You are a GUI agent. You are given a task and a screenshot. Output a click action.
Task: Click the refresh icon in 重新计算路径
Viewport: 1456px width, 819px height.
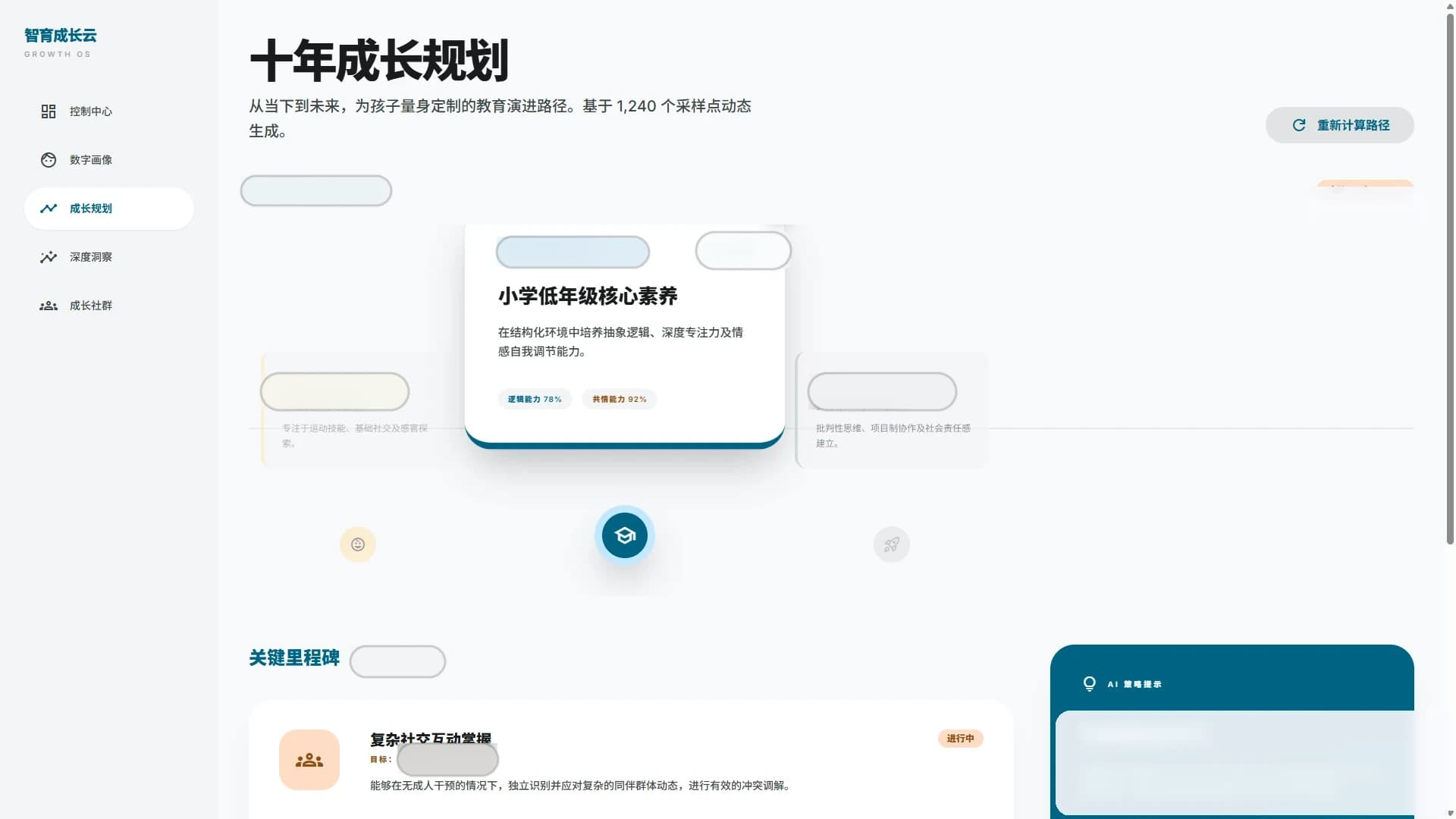(1299, 125)
